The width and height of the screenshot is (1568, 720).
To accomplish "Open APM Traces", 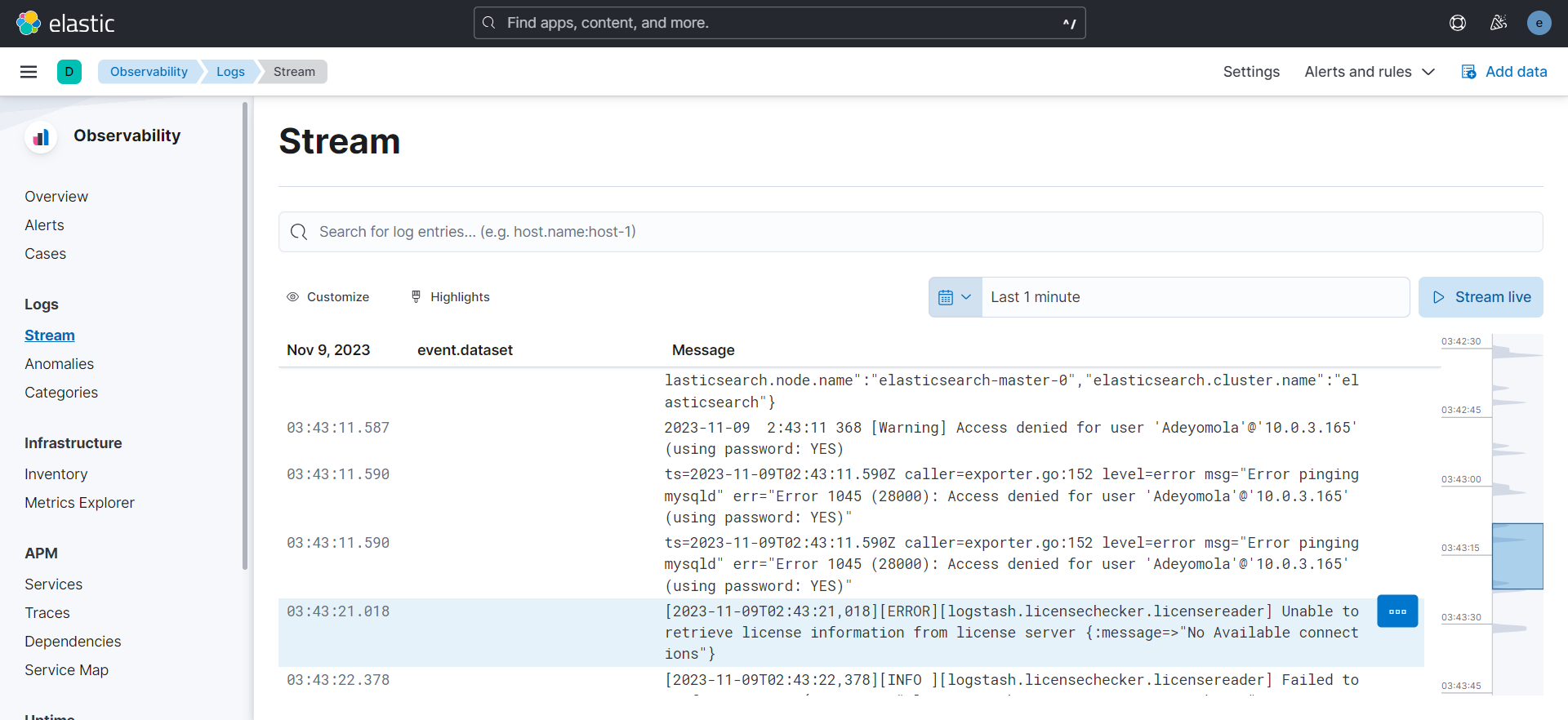I will [x=47, y=613].
